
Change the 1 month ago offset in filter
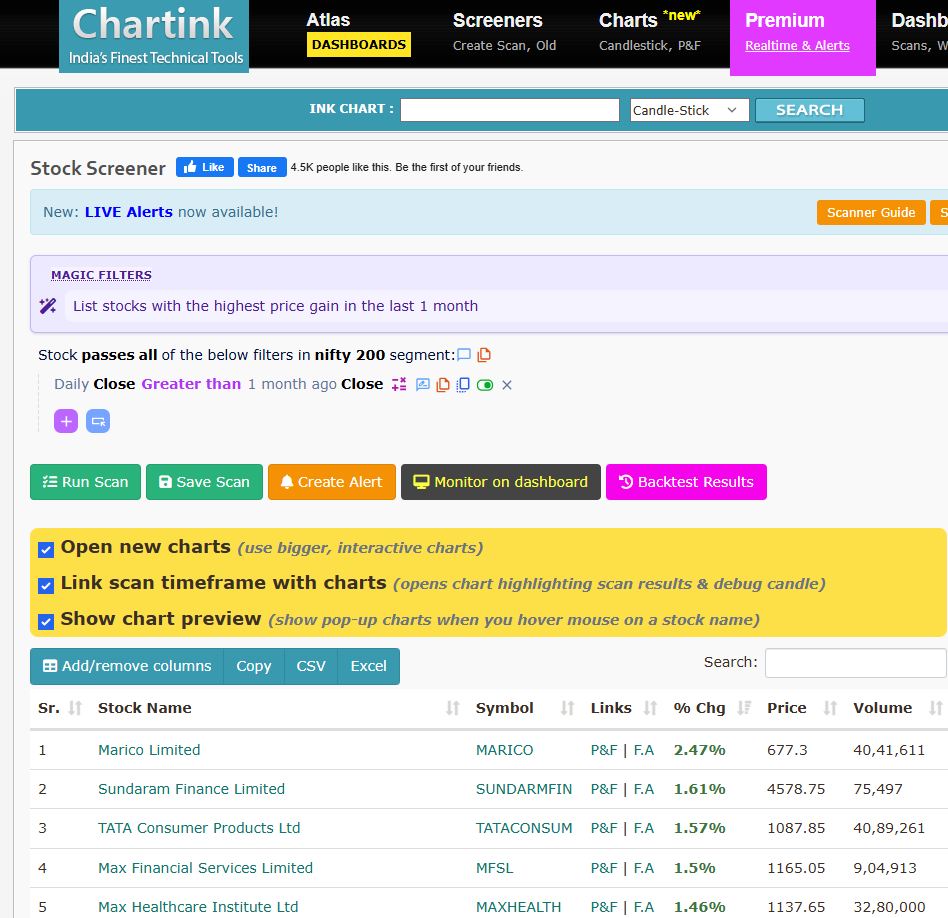pos(292,384)
